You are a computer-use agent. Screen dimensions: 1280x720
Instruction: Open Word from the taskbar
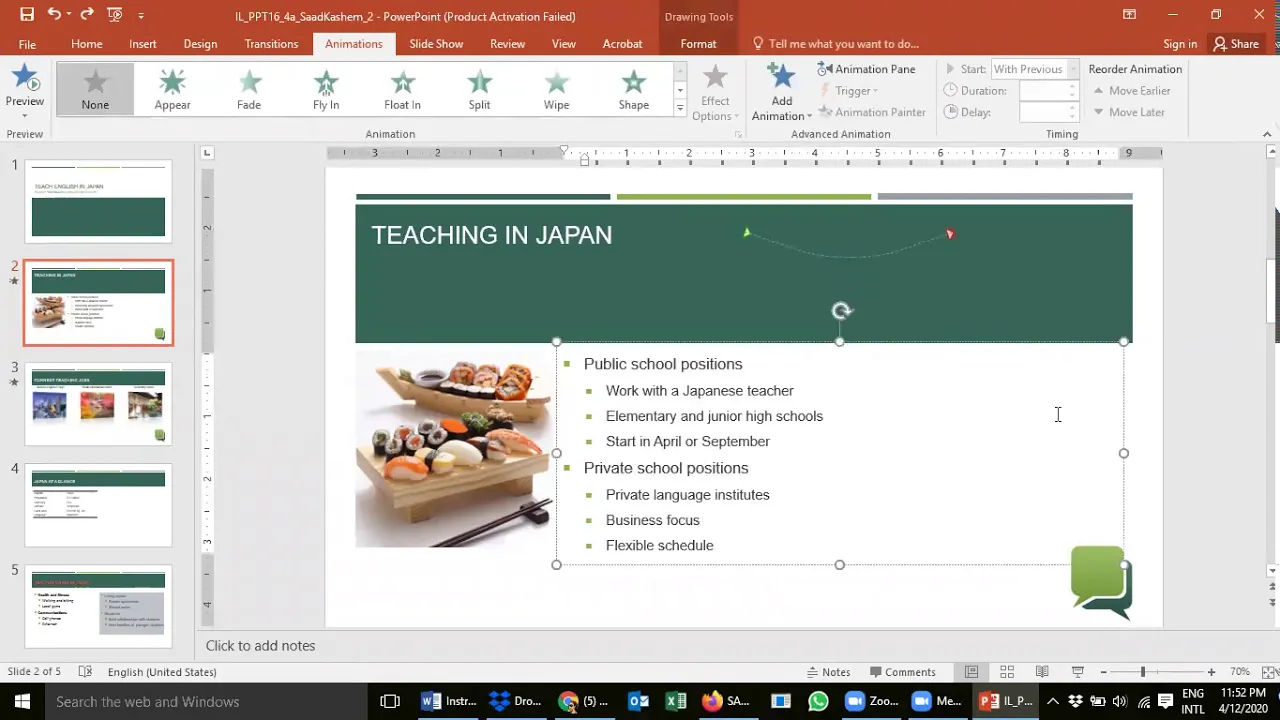pos(449,701)
